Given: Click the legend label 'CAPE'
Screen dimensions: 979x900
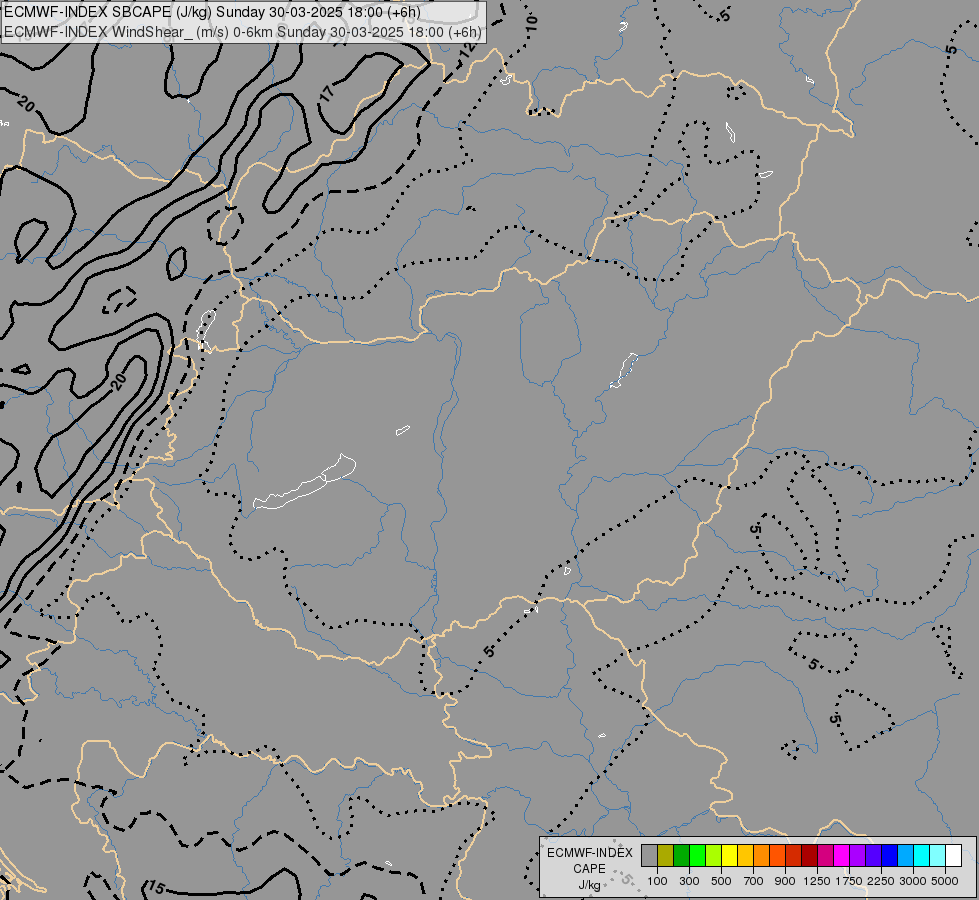Looking at the screenshot, I should pos(589,869).
